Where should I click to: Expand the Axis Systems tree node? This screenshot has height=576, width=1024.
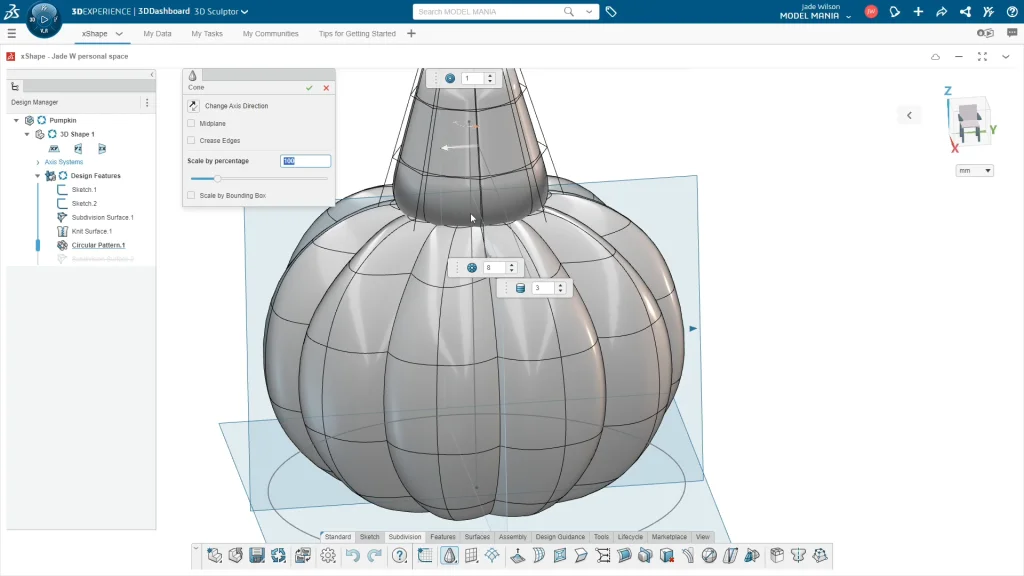click(x=38, y=162)
